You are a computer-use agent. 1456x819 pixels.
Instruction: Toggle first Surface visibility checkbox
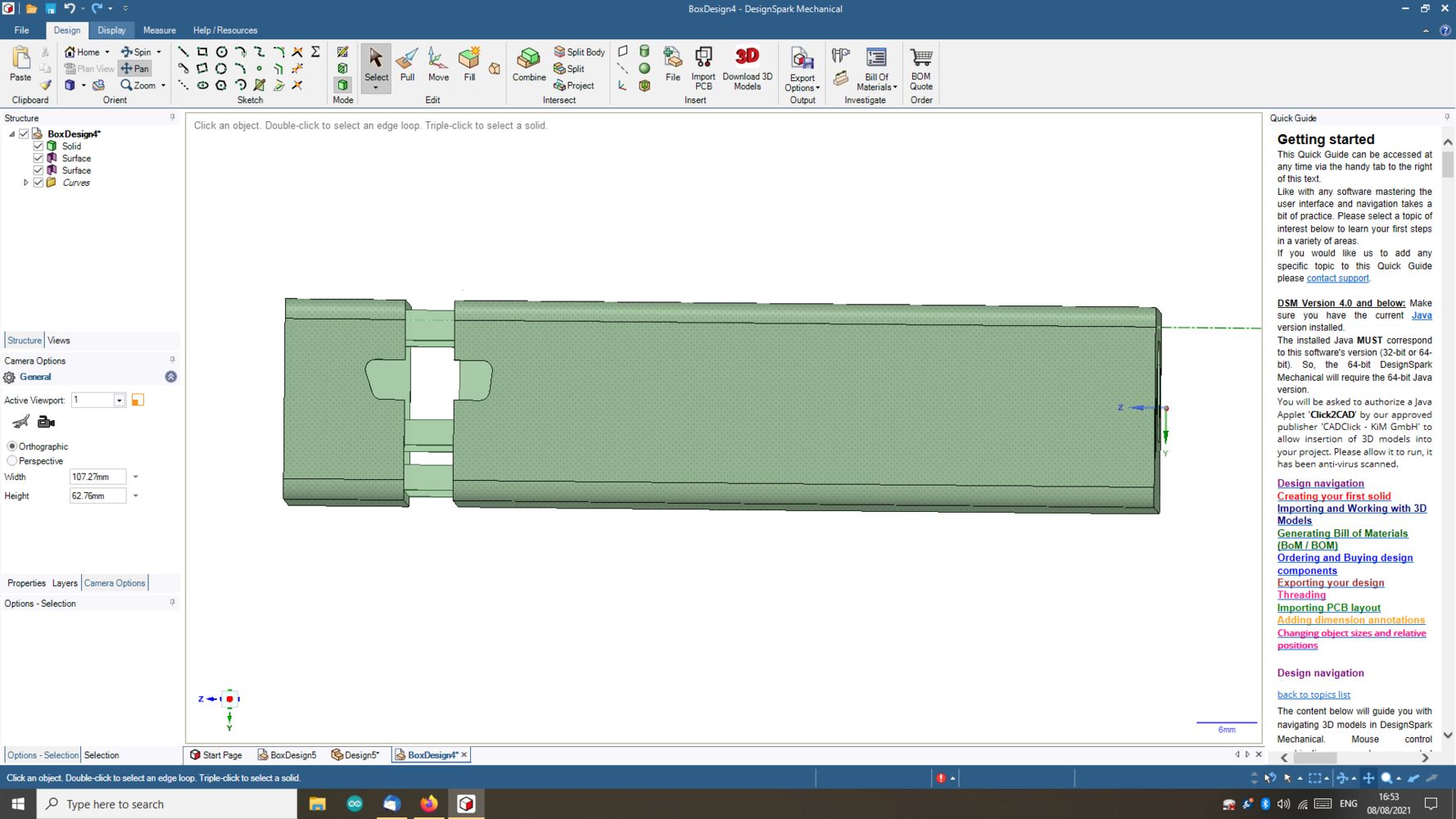(38, 158)
